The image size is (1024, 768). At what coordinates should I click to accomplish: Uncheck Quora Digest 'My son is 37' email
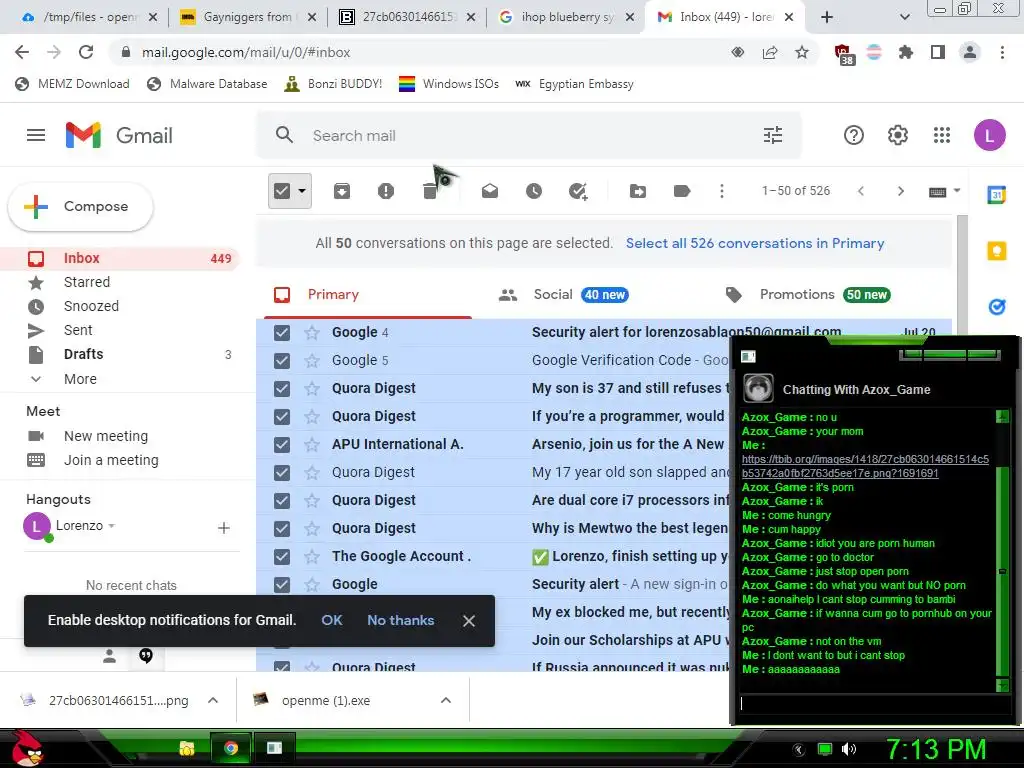pyautogui.click(x=282, y=389)
